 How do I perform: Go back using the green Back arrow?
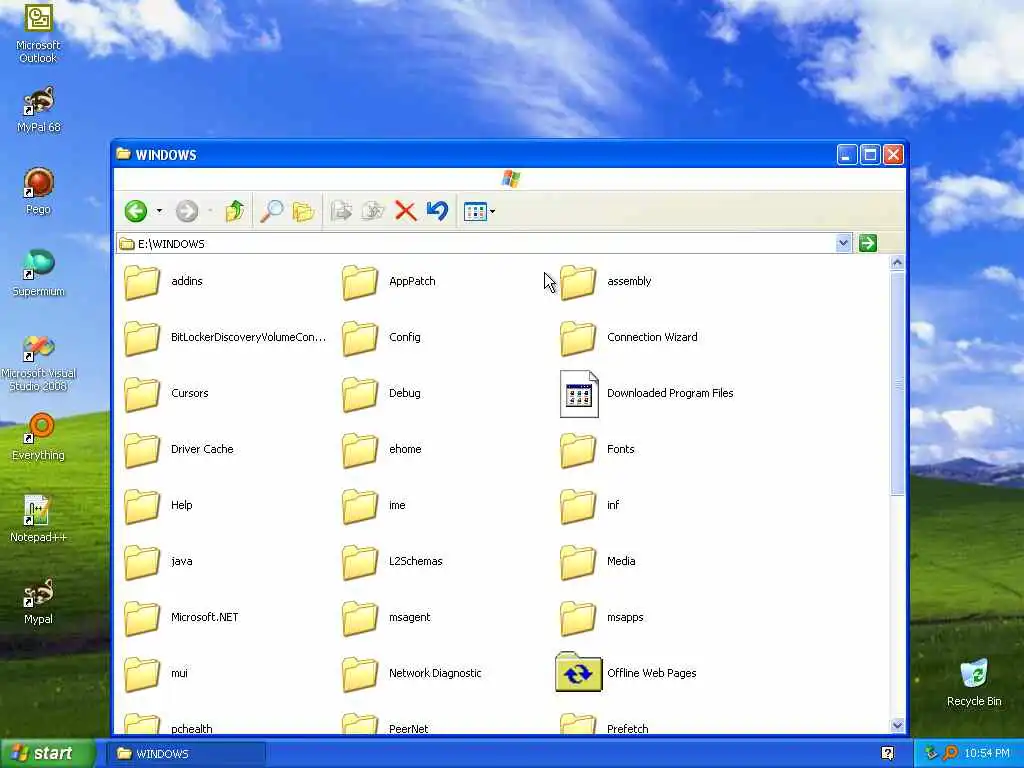136,211
